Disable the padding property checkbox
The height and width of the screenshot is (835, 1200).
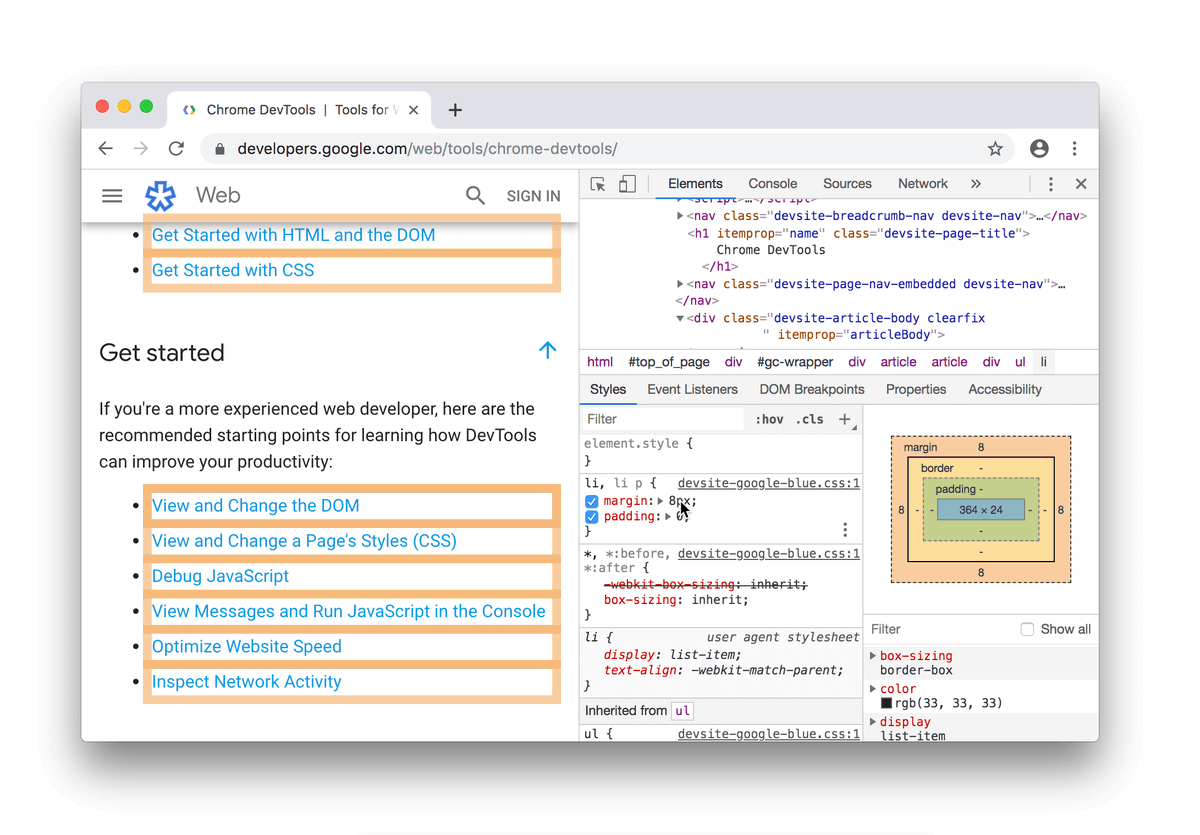point(592,517)
